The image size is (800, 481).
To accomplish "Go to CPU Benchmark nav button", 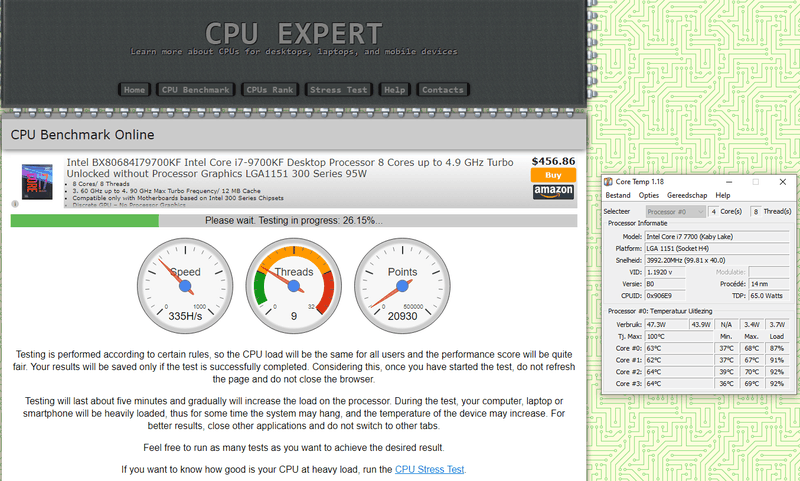I will click(195, 90).
